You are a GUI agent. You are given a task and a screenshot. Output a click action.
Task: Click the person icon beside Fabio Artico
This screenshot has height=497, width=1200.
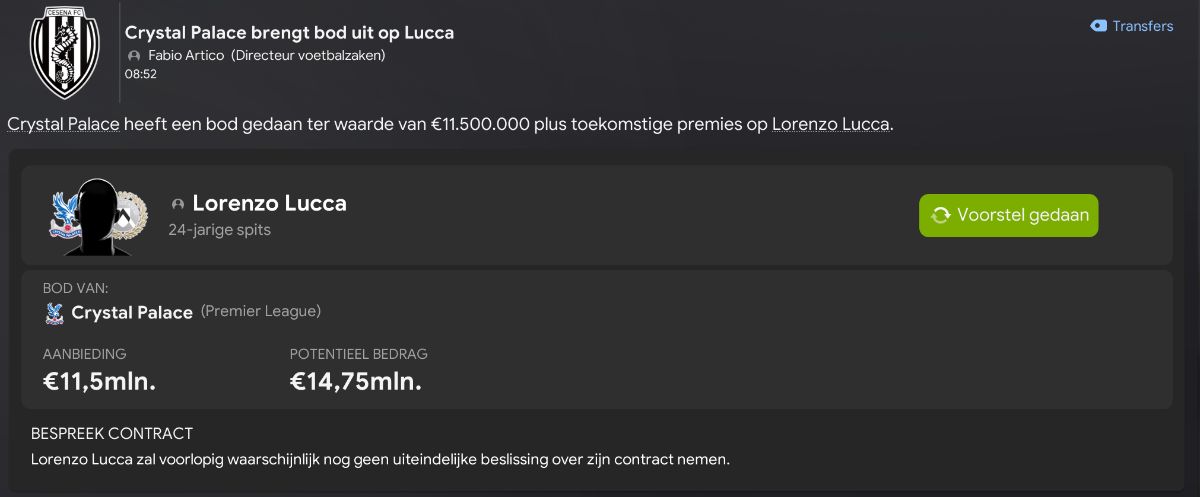[x=134, y=55]
